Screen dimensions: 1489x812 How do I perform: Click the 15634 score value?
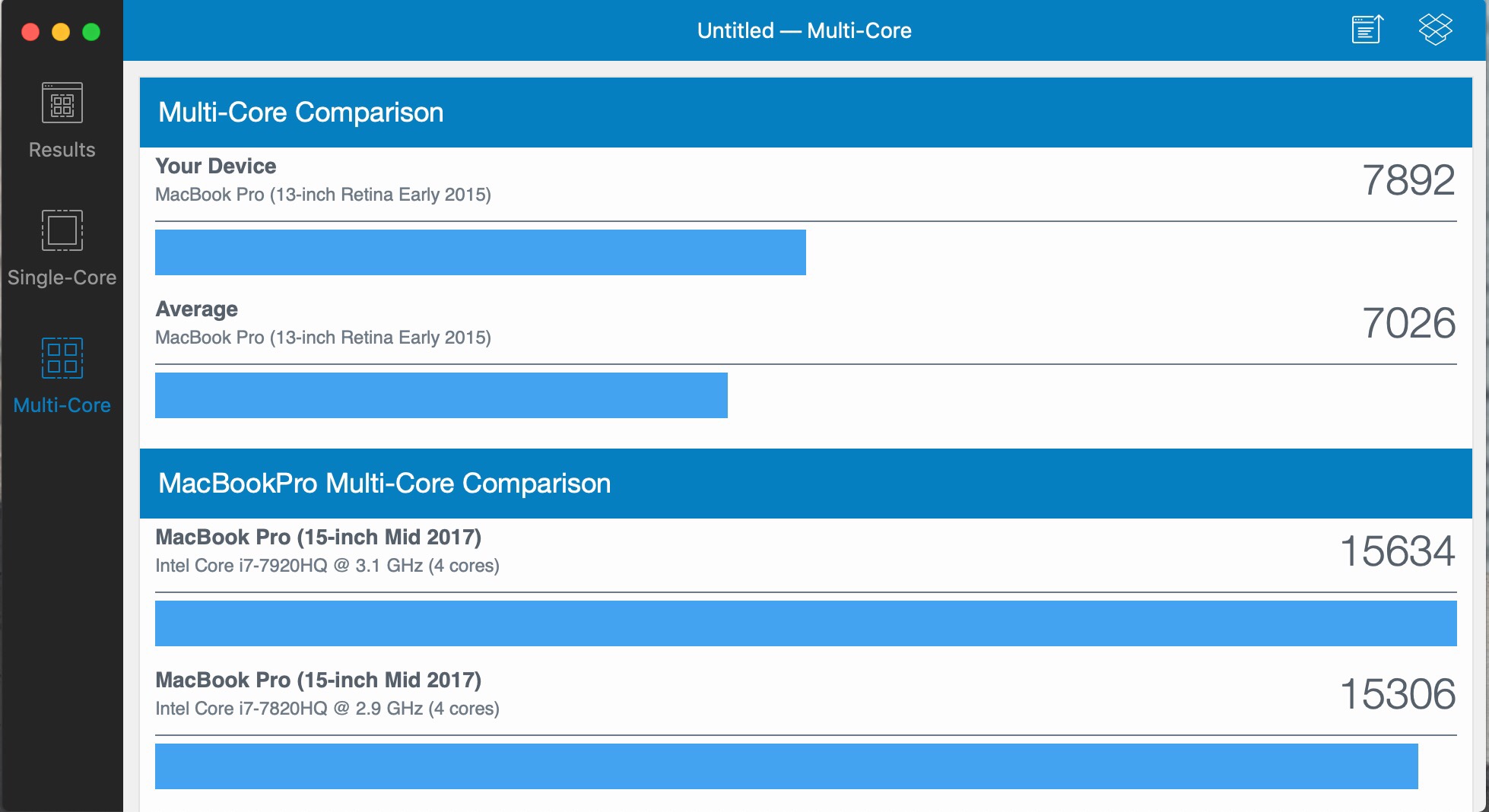(1397, 552)
